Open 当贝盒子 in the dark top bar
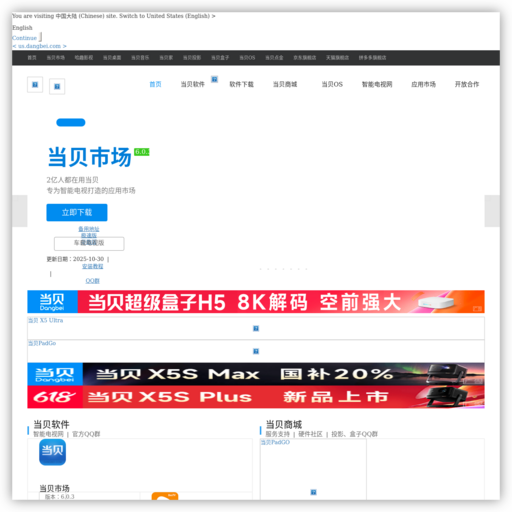 tap(220, 58)
